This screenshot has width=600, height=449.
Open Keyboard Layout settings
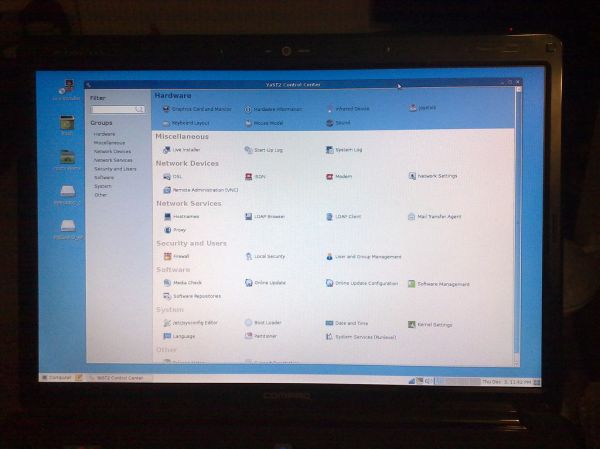[x=186, y=123]
